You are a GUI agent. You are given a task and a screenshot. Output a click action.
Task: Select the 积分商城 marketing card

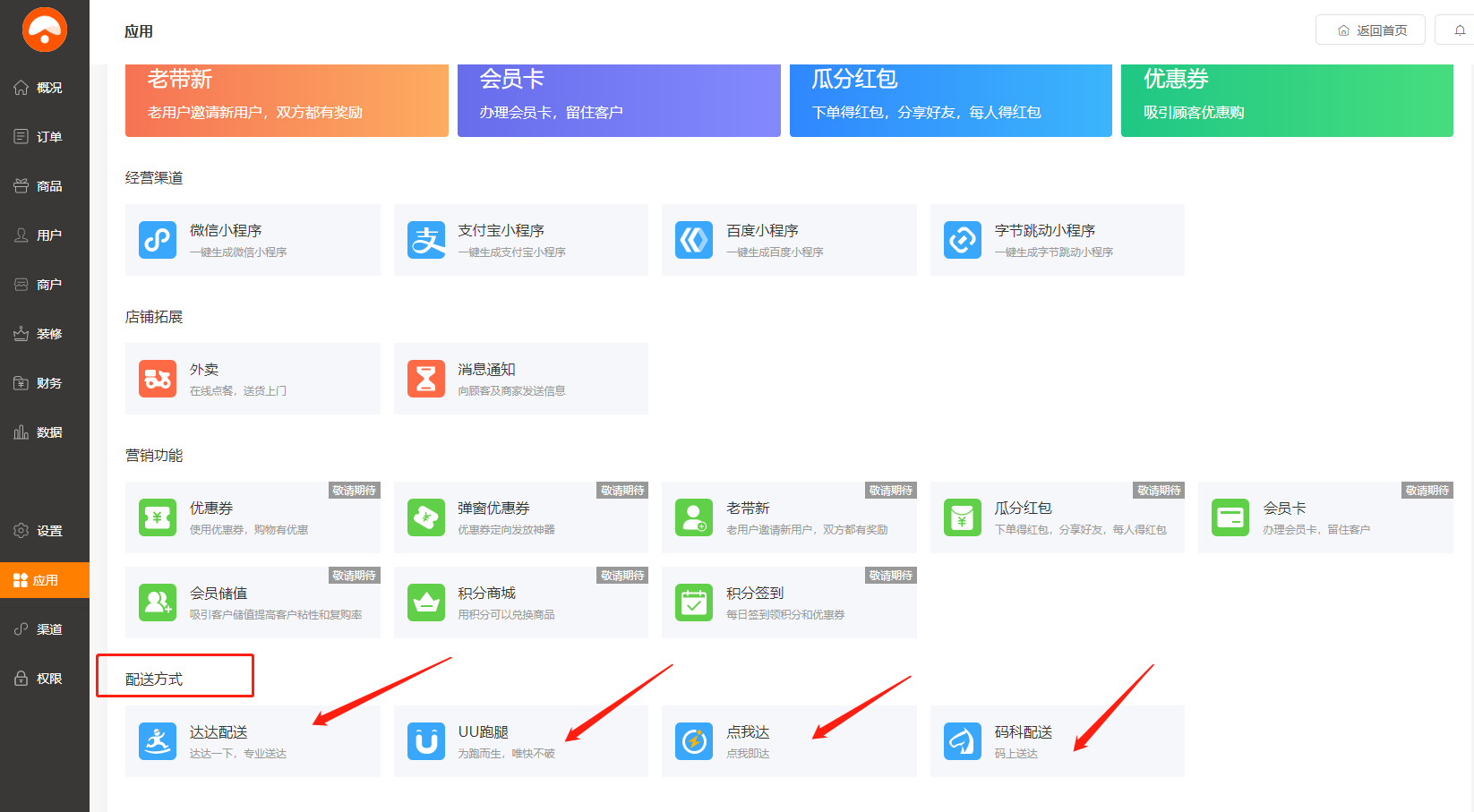pyautogui.click(x=520, y=603)
